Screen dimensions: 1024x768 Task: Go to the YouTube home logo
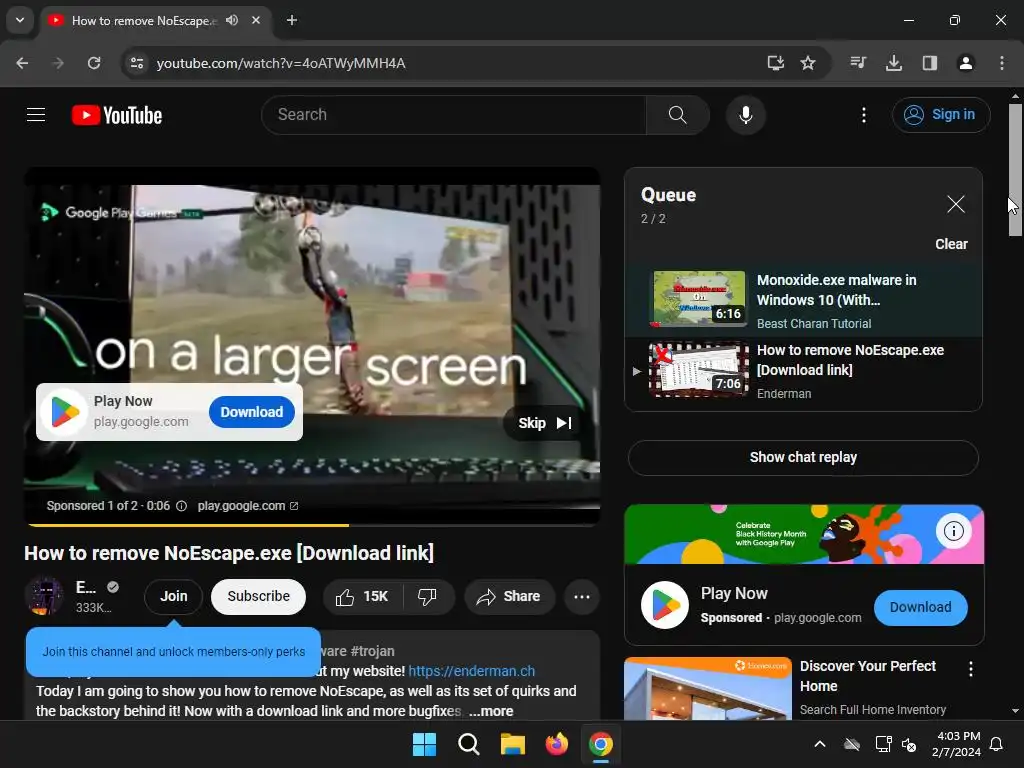click(x=117, y=115)
